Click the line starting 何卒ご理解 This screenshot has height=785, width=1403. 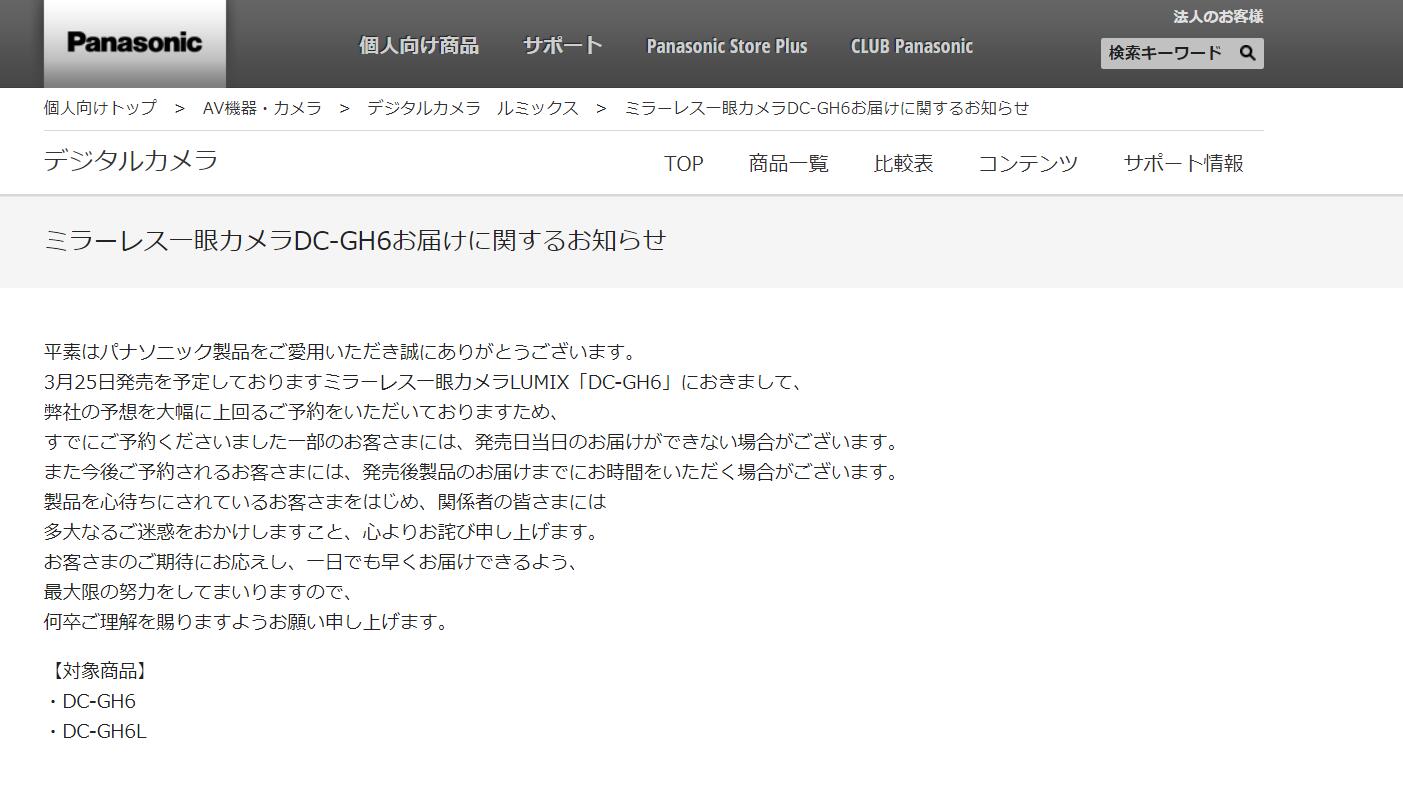click(x=247, y=622)
